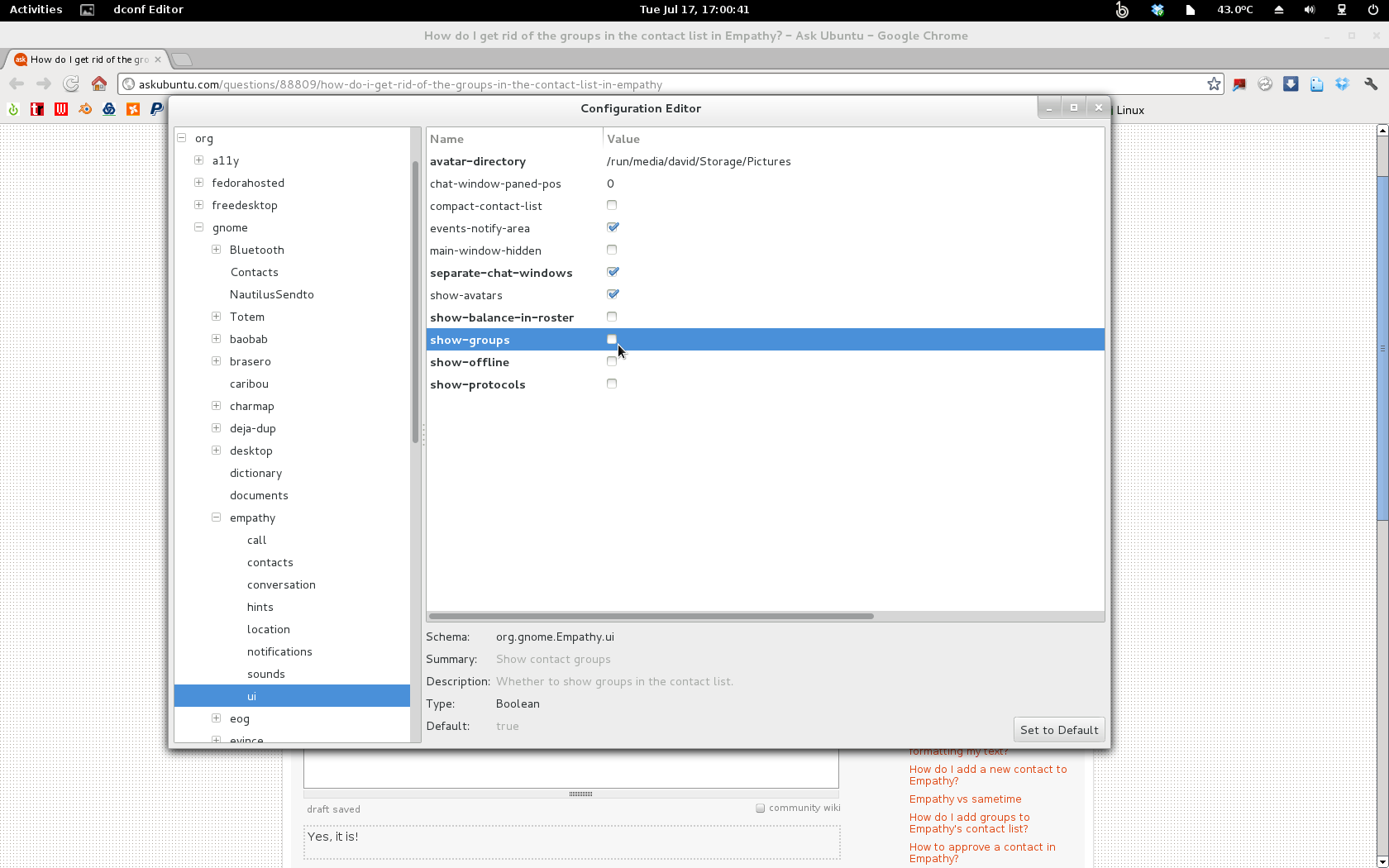
Task: Click the answer text box in Chrome page
Action: [x=570, y=768]
